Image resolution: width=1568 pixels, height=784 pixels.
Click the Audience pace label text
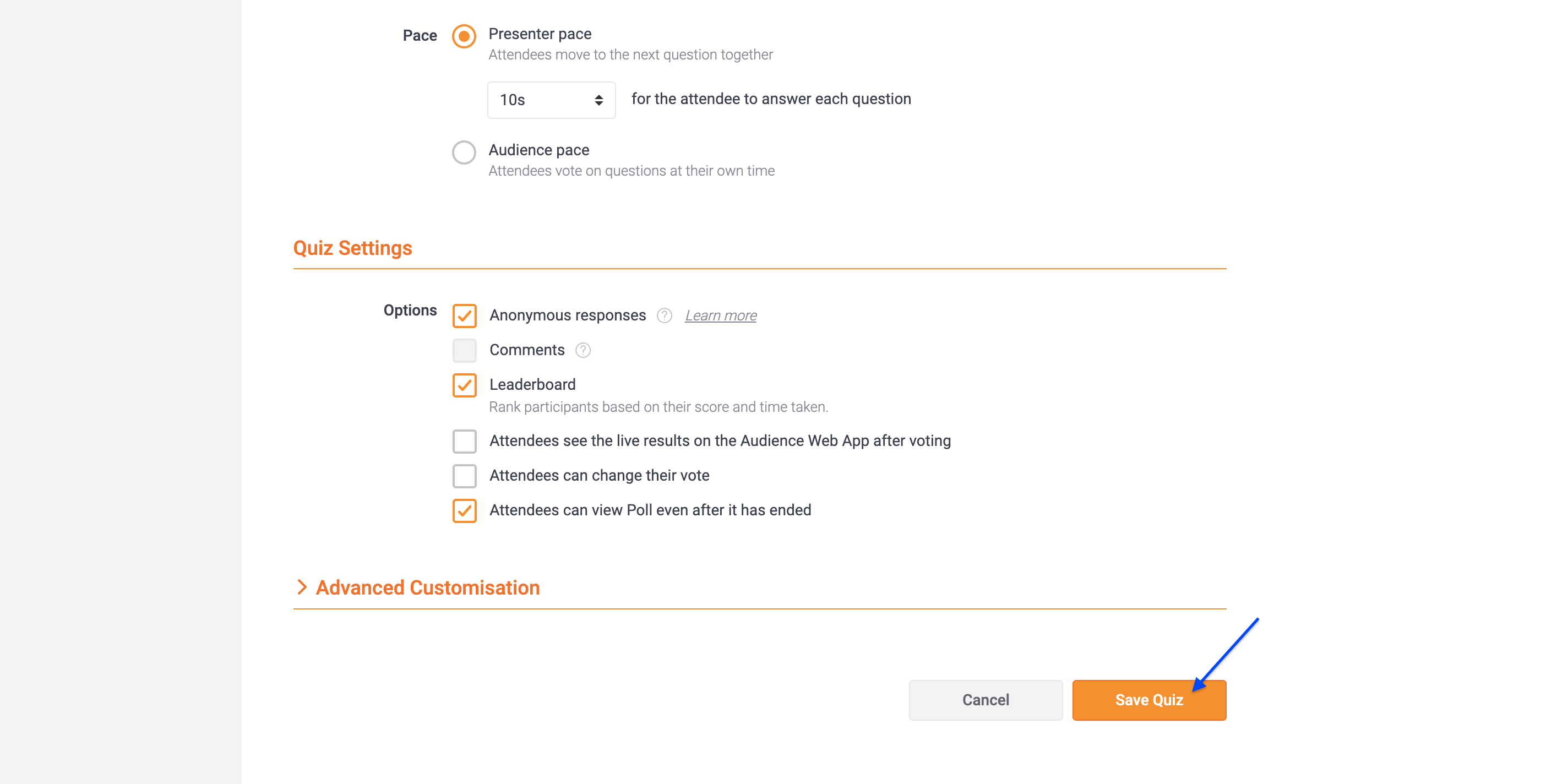tap(538, 150)
